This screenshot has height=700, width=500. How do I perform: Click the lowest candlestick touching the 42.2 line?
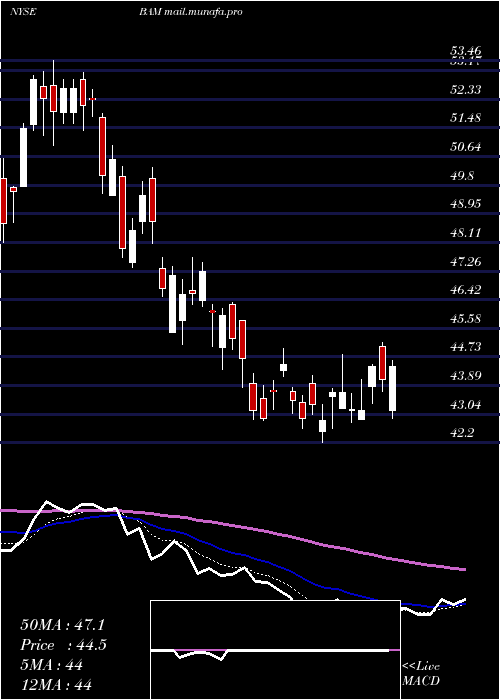point(322,424)
